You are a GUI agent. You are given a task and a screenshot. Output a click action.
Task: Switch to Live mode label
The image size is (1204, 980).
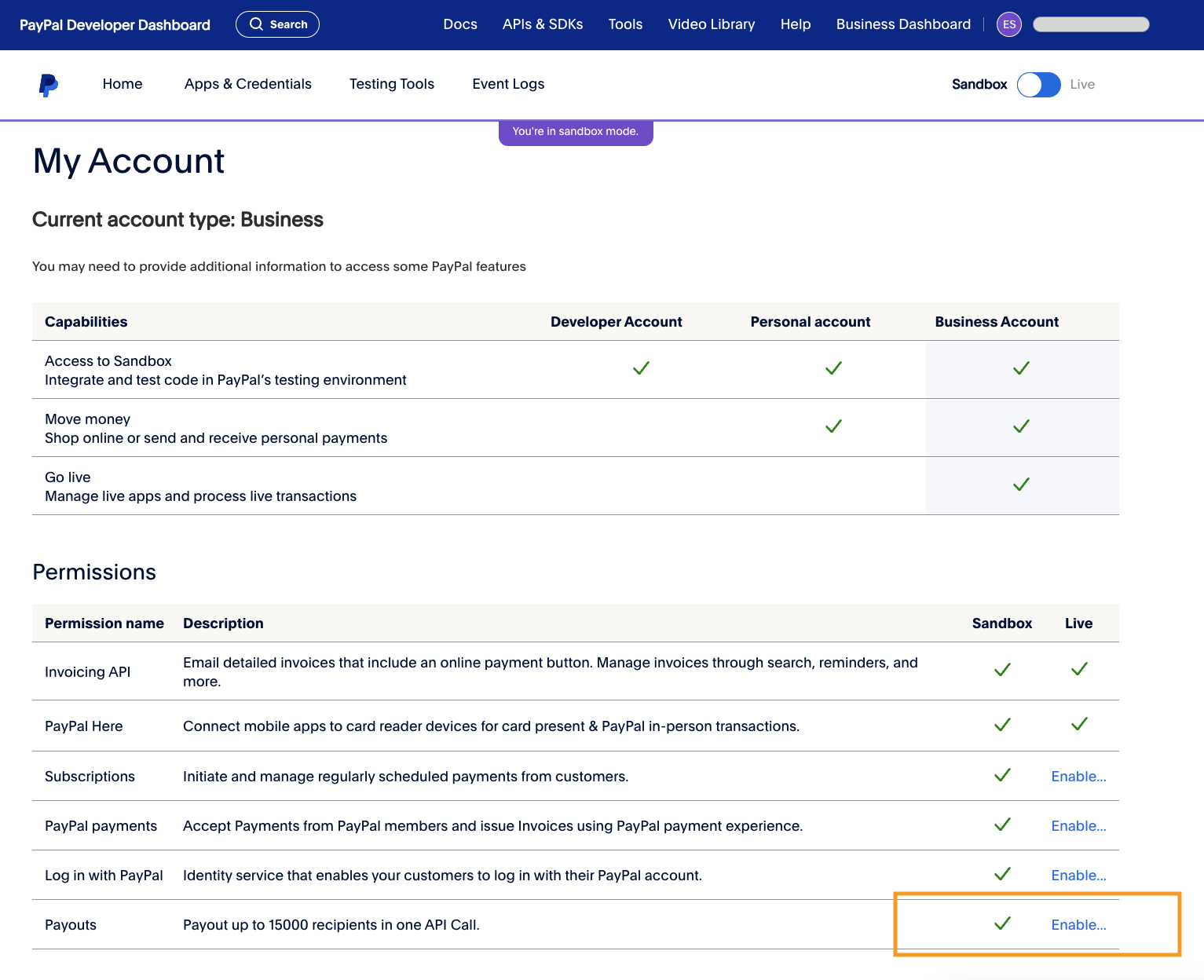point(1081,85)
